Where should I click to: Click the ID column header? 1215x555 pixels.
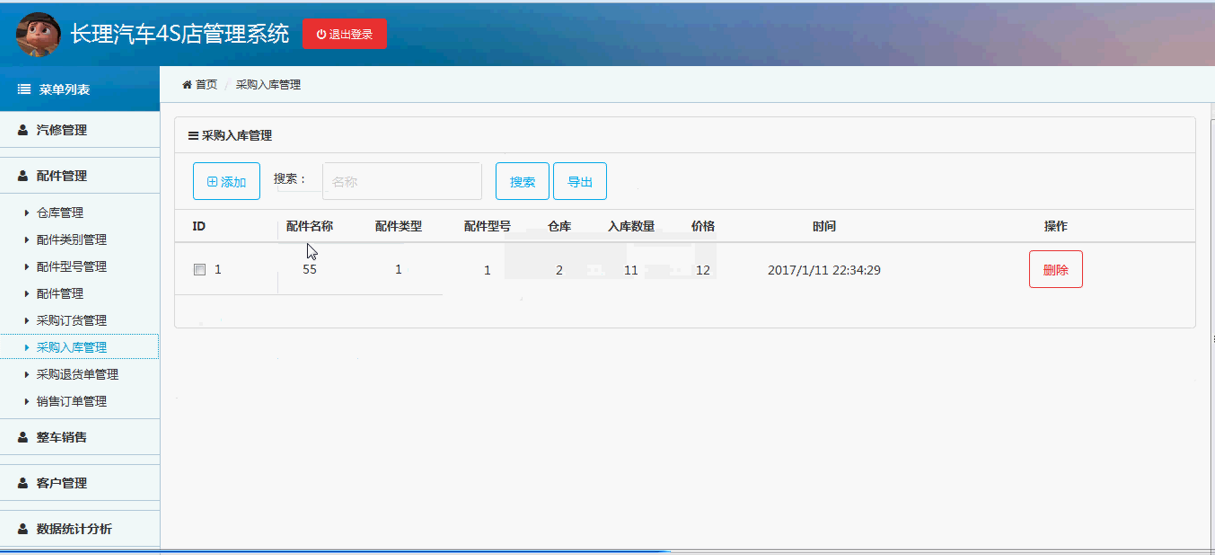[199, 227]
